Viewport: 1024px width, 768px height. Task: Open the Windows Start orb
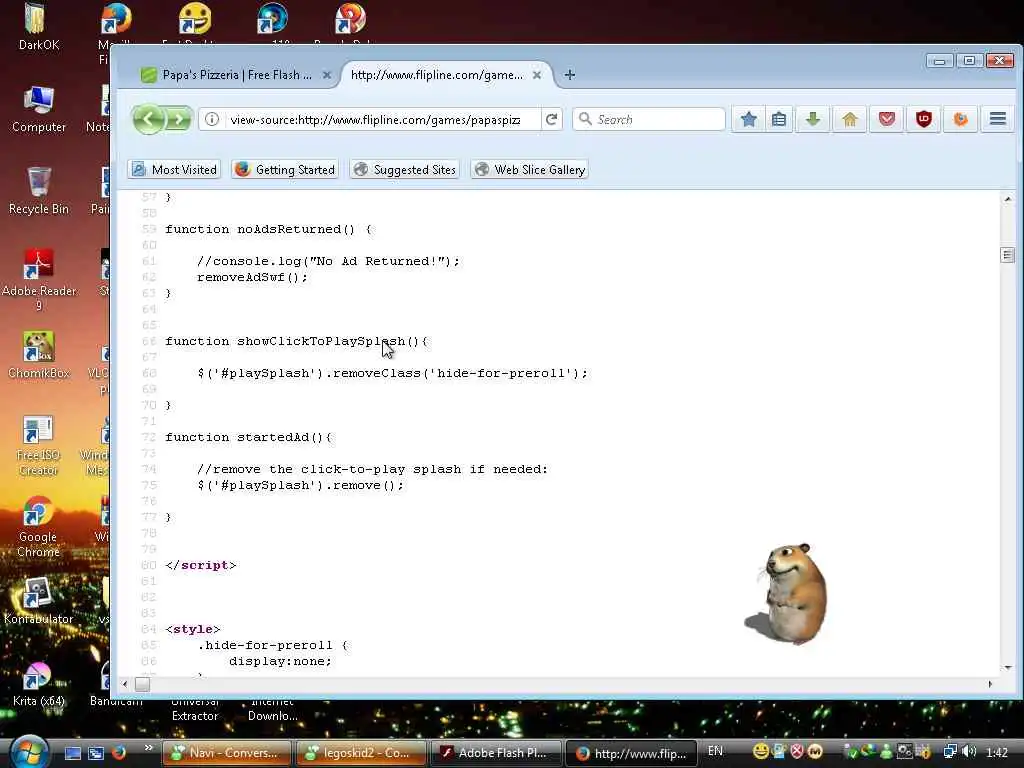[x=29, y=751]
